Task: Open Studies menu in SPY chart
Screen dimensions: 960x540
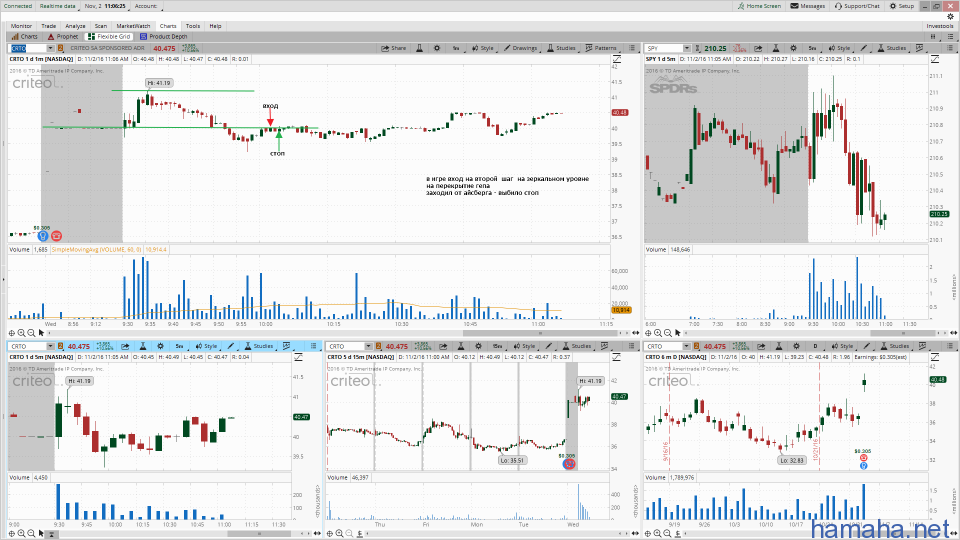Action: 892,48
